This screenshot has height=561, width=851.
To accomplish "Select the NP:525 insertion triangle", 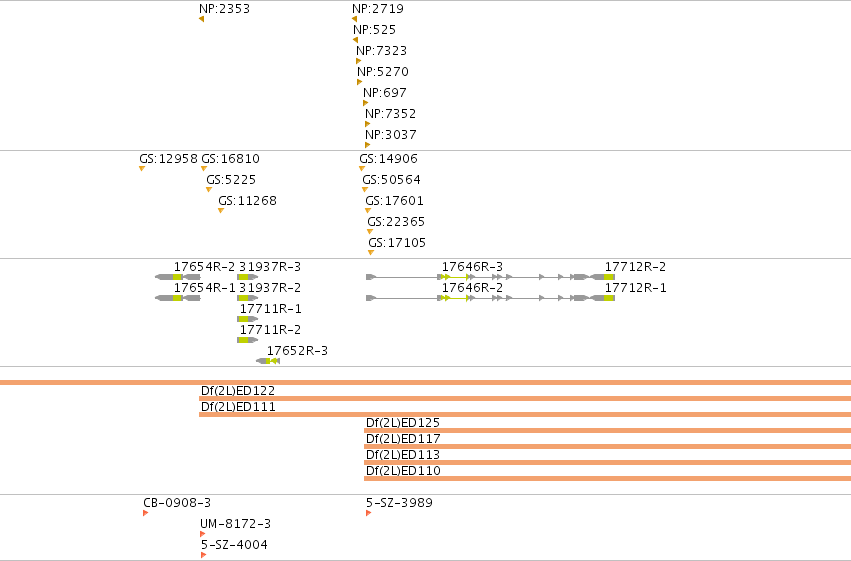I will [355, 40].
